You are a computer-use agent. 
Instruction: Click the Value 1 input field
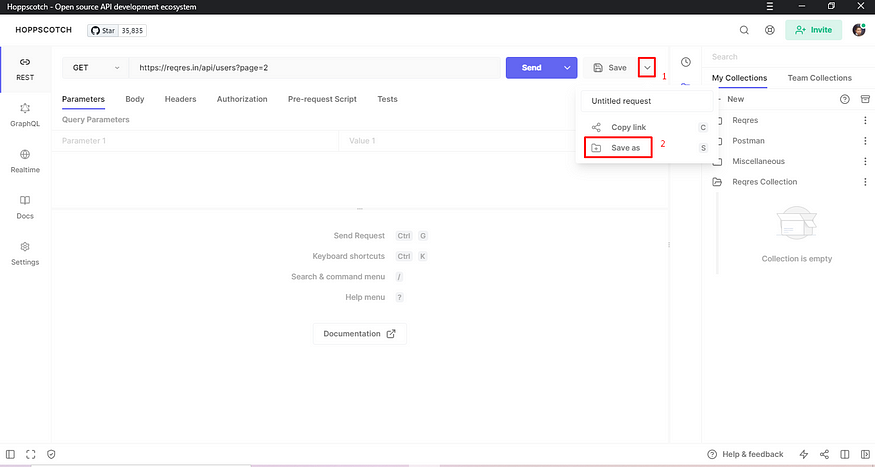[458, 141]
